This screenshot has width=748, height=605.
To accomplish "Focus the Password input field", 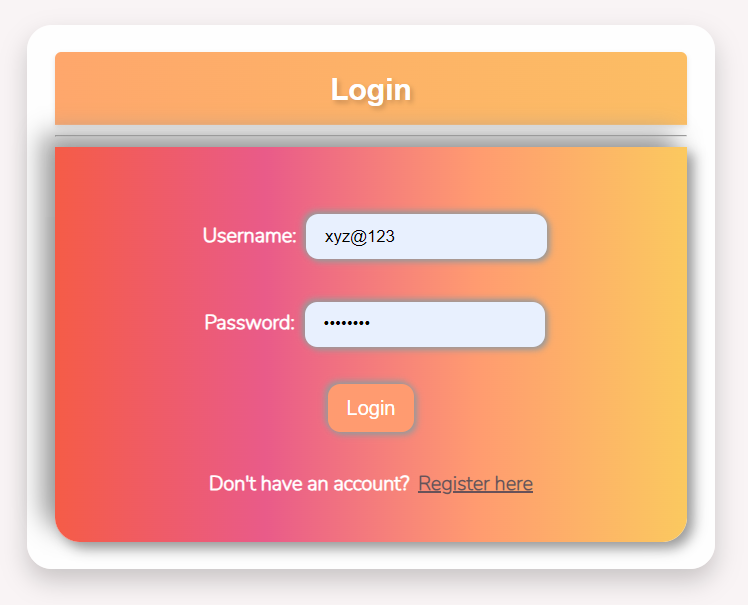I will [x=425, y=324].
